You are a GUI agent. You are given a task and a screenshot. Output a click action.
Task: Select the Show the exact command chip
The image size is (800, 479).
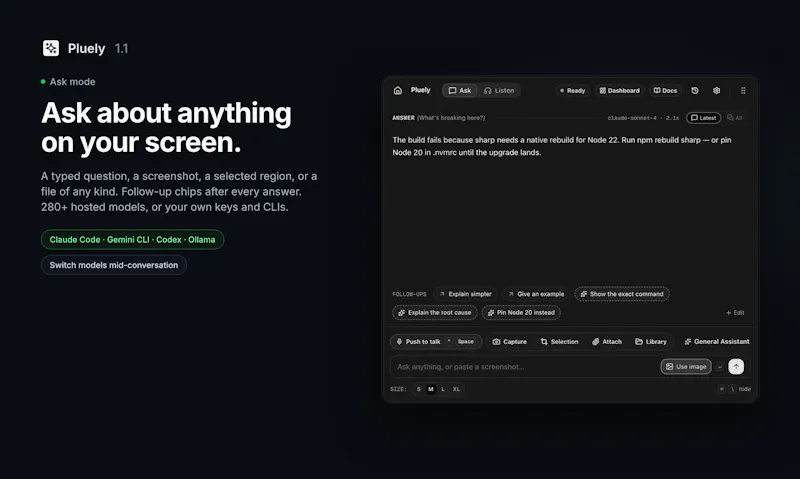point(621,294)
